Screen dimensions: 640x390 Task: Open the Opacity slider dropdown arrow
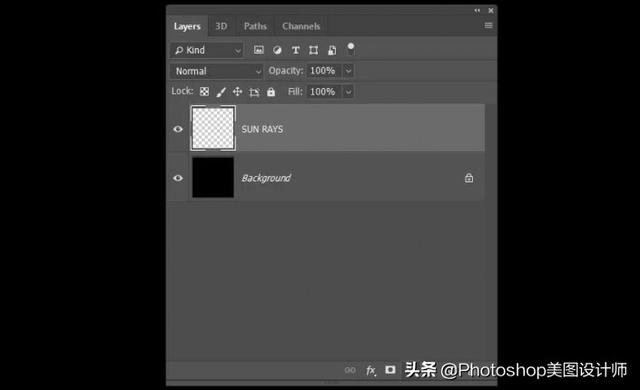click(348, 71)
